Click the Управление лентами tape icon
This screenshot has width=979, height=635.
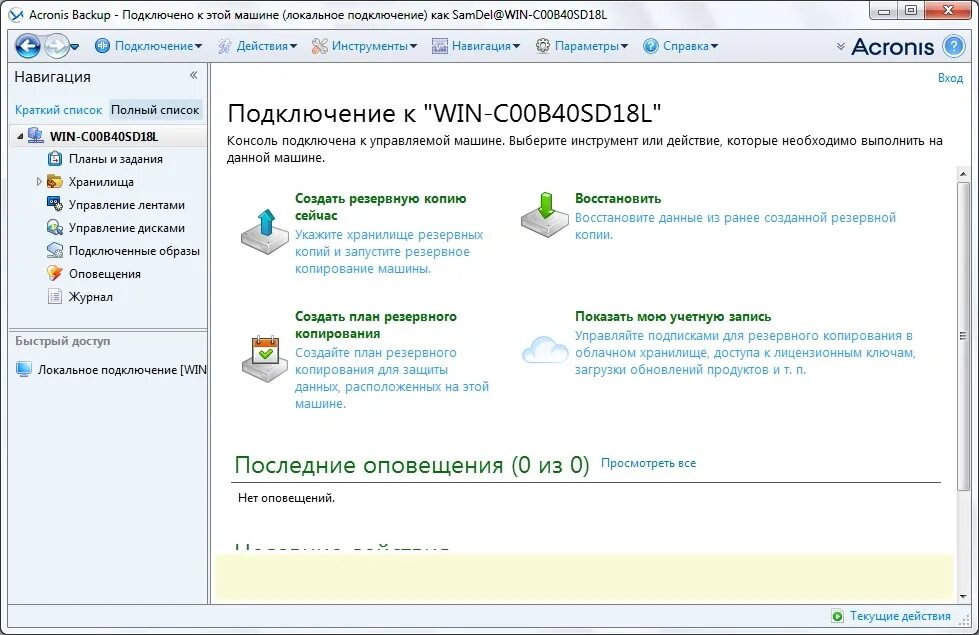click(55, 204)
